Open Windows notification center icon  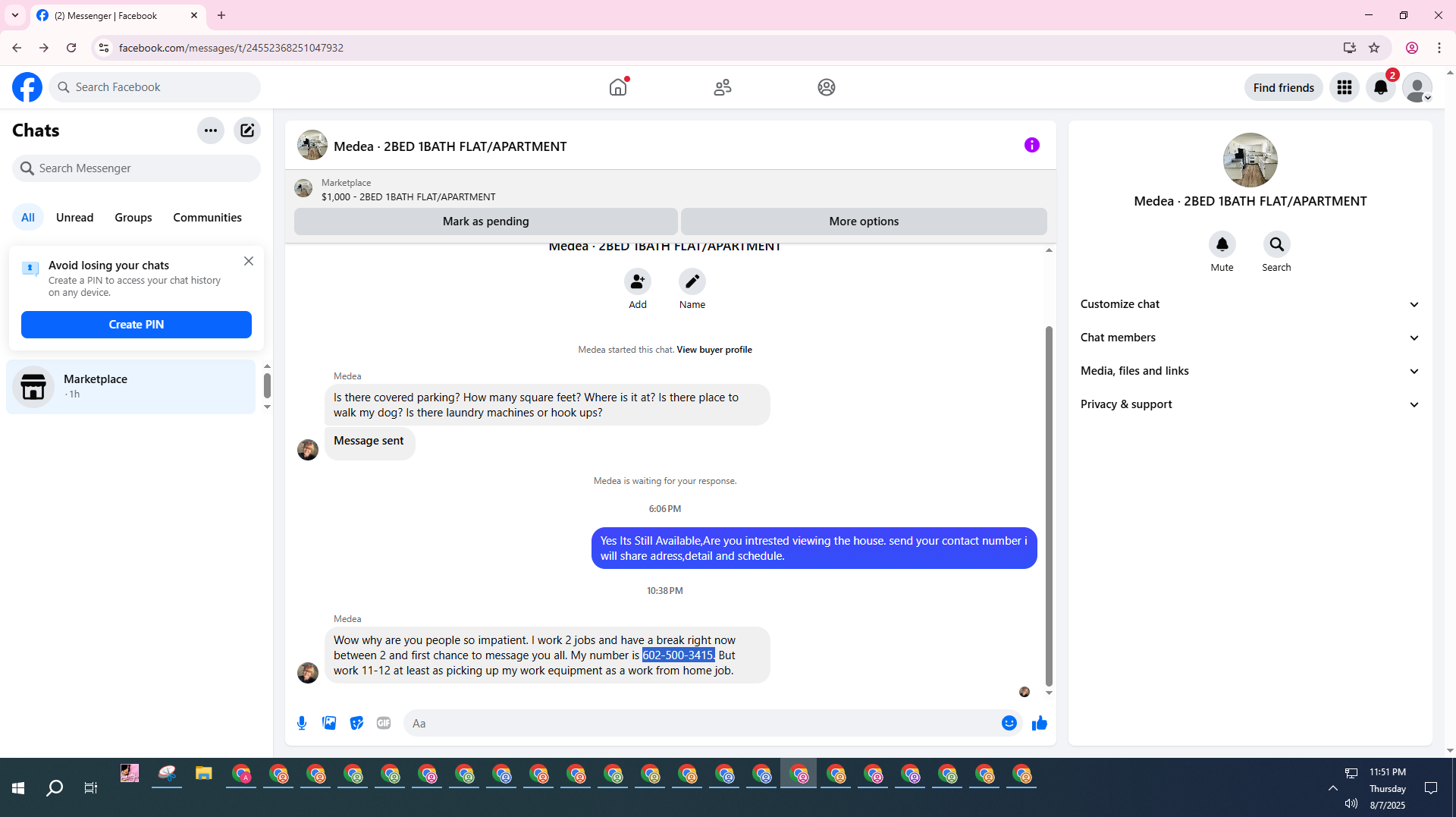(1431, 788)
